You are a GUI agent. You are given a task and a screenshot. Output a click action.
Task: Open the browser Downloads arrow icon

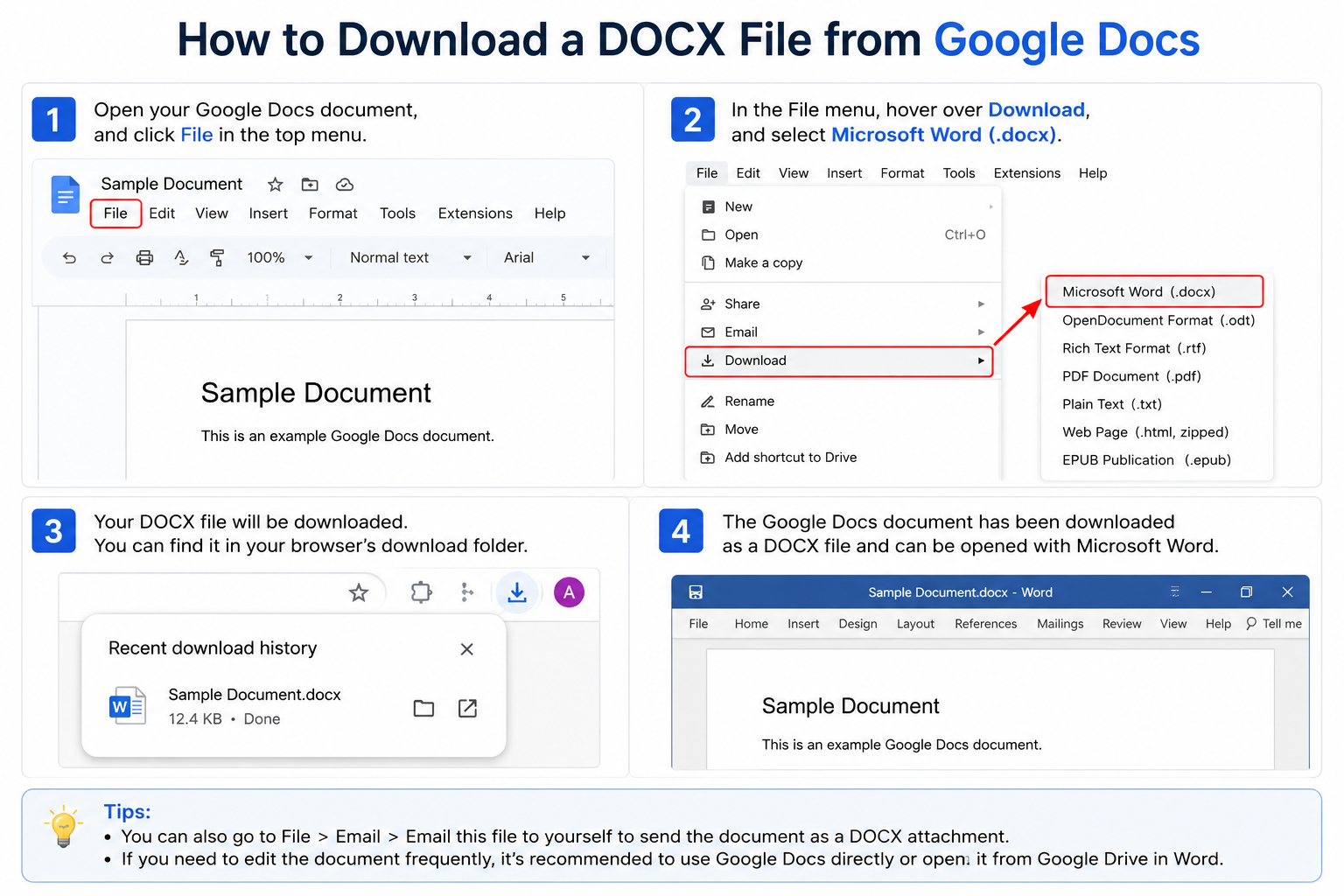tap(517, 593)
